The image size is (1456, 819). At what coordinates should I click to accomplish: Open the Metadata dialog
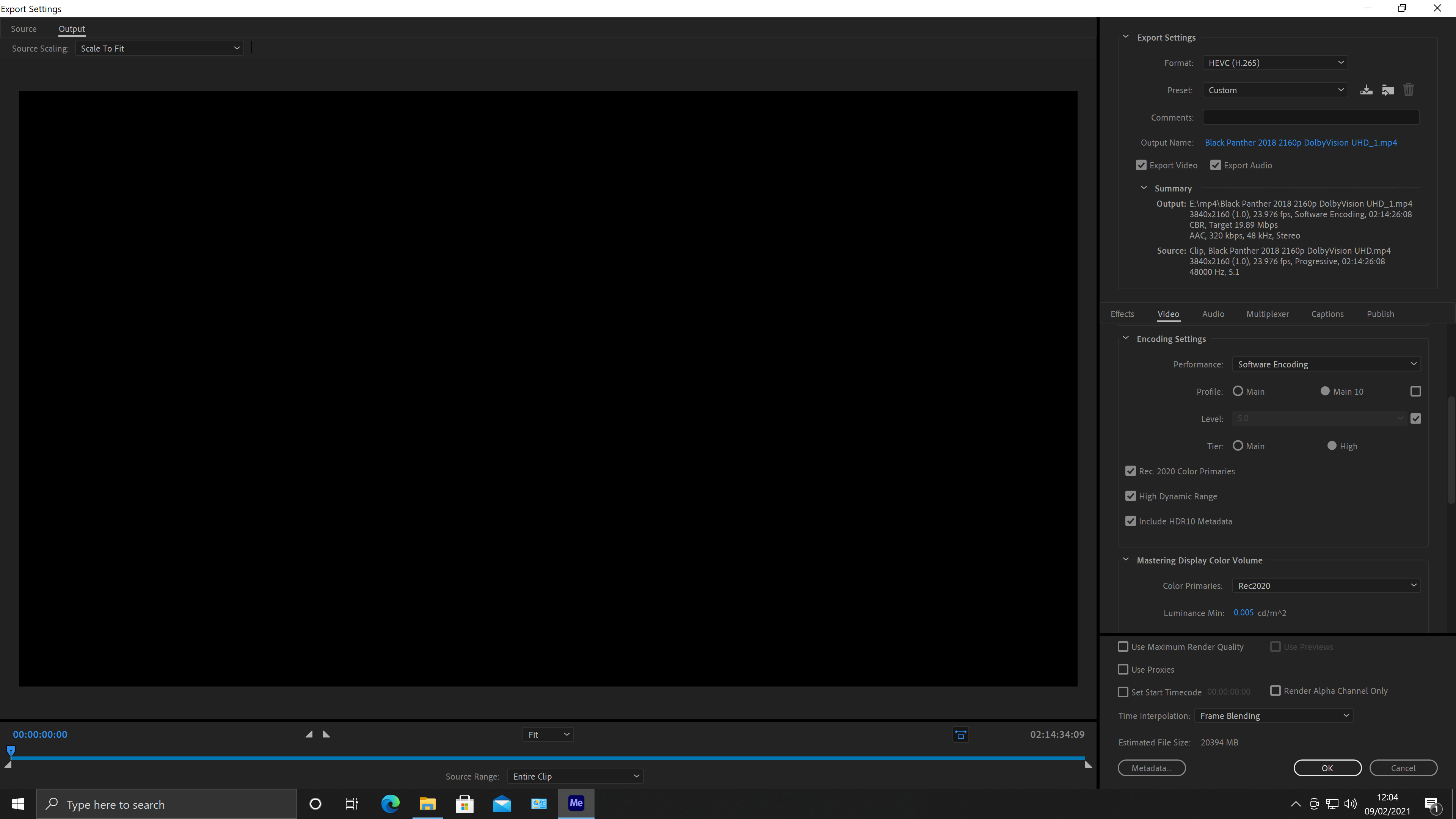tap(1152, 767)
